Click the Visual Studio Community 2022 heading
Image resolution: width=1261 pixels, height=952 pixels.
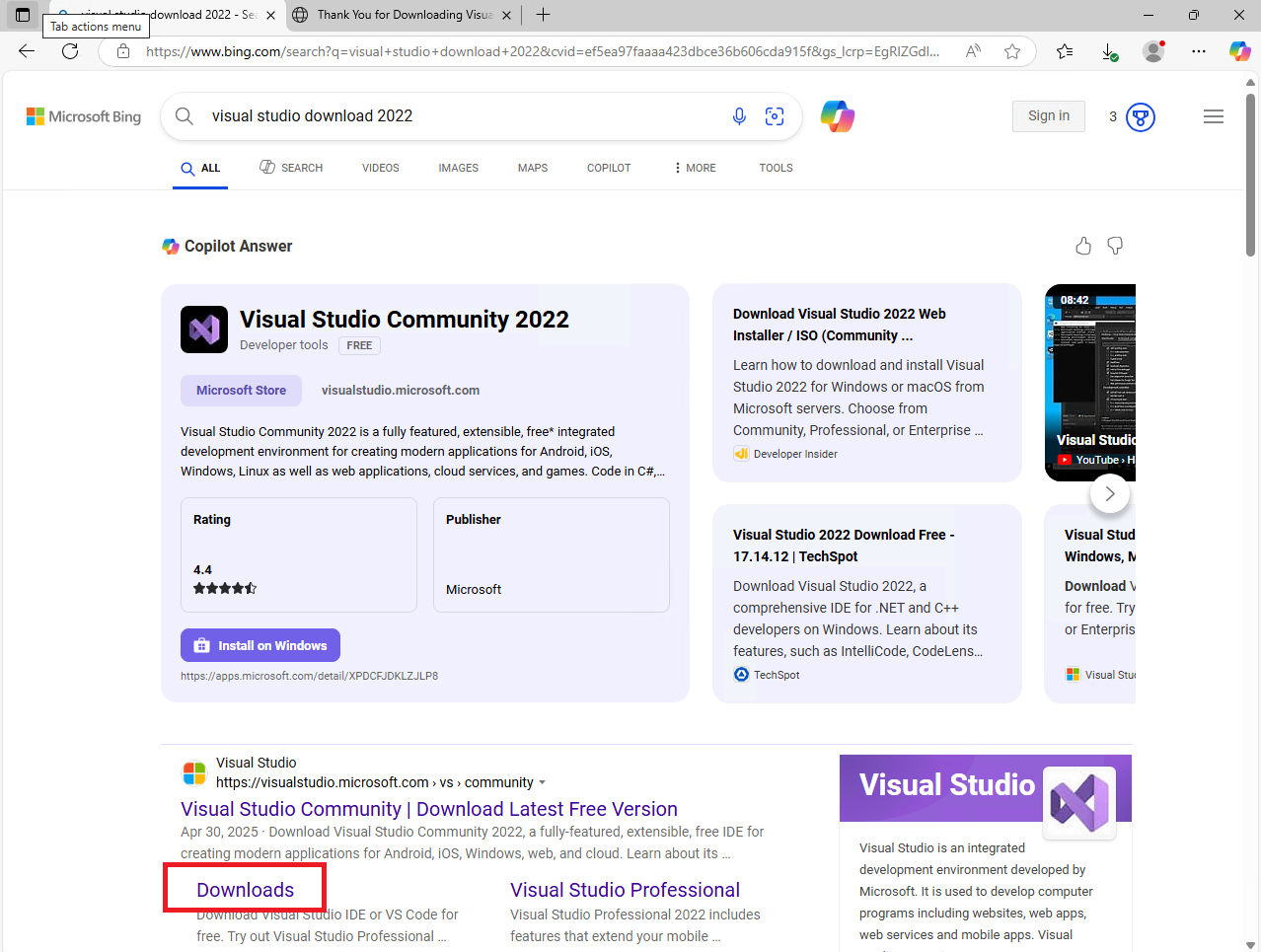coord(405,320)
